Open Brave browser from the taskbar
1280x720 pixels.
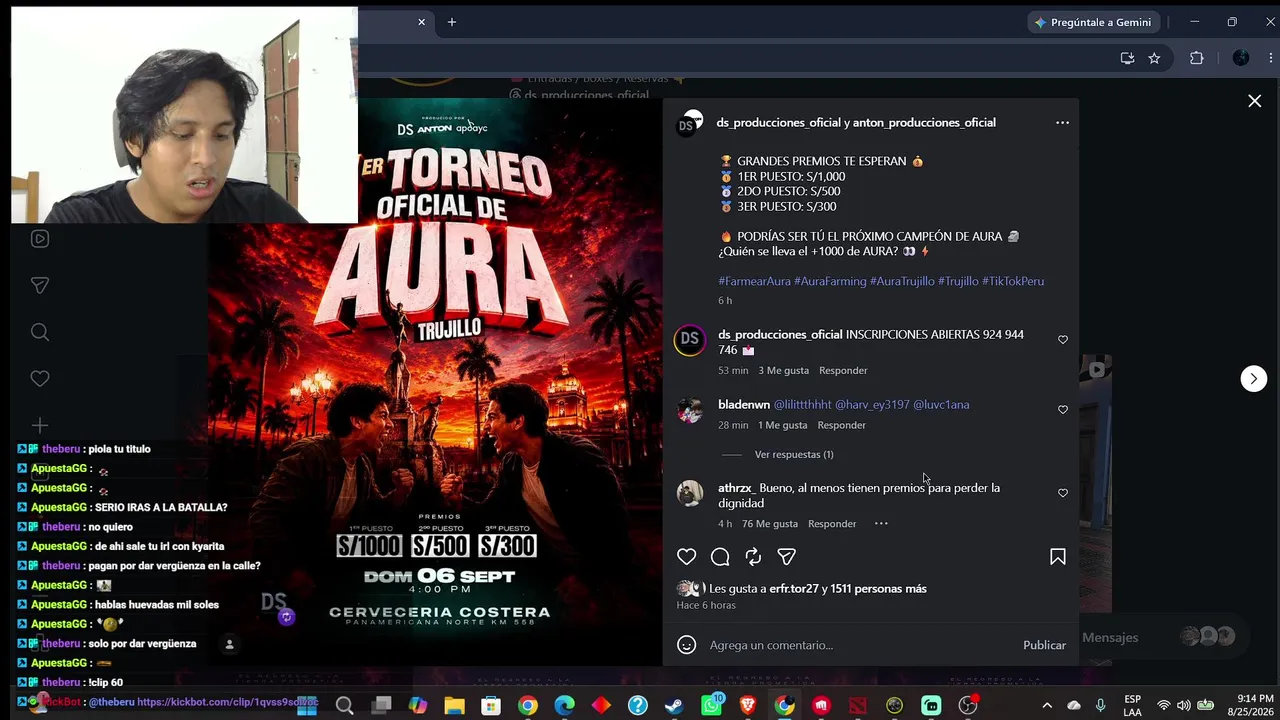coord(748,706)
